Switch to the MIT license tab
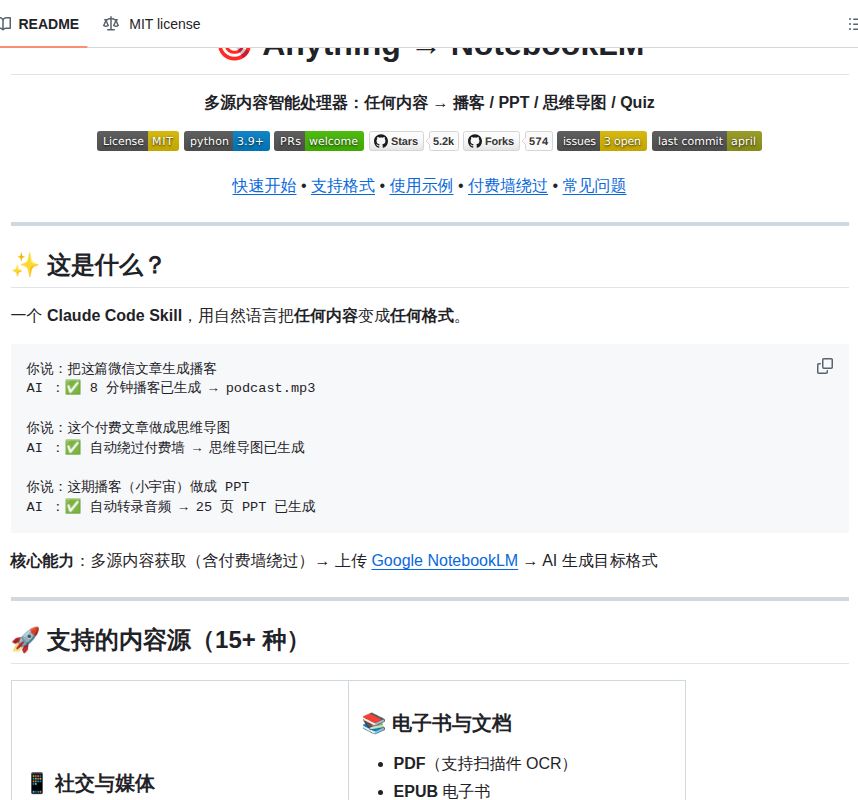Screen dimensions: 858x800 [x=152, y=24]
